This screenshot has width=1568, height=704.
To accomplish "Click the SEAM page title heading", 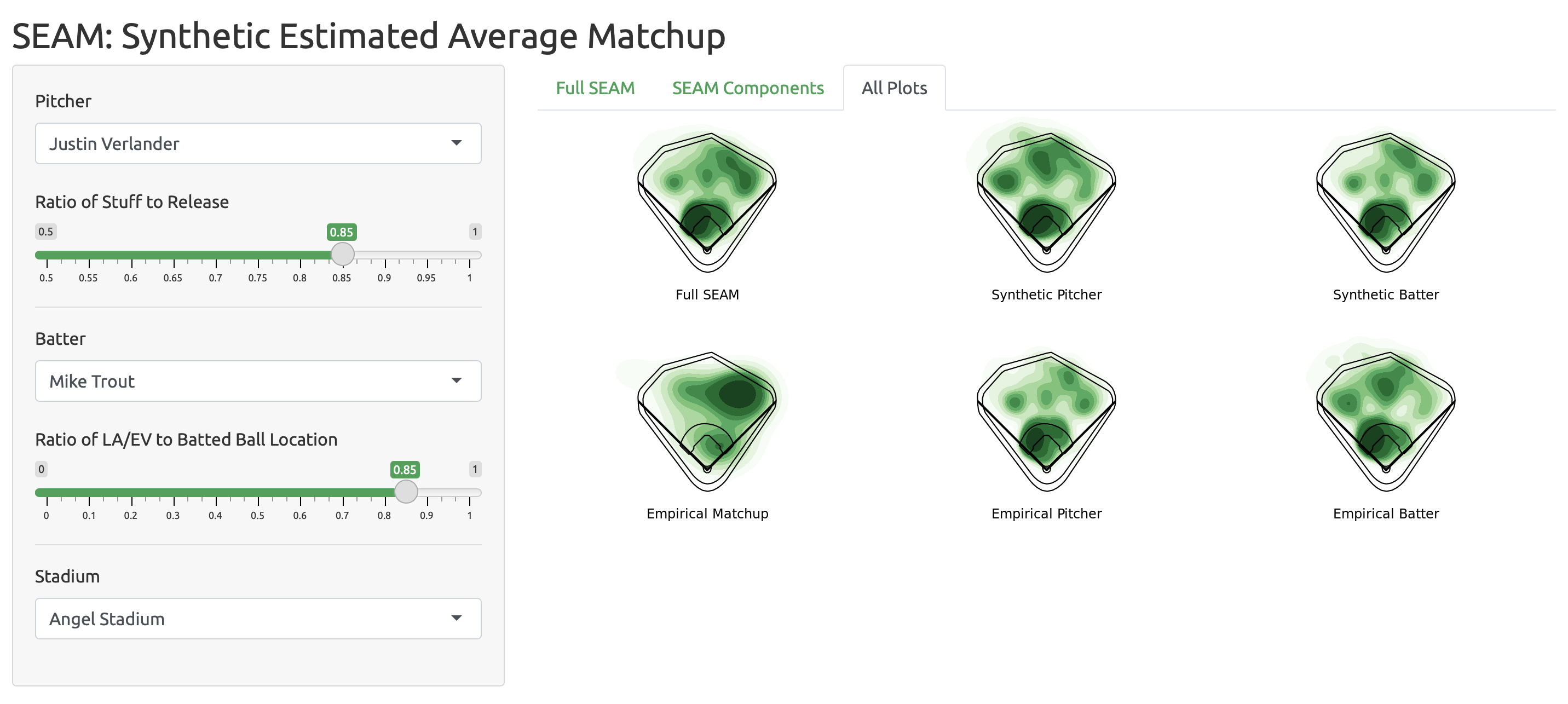I will pos(368,35).
